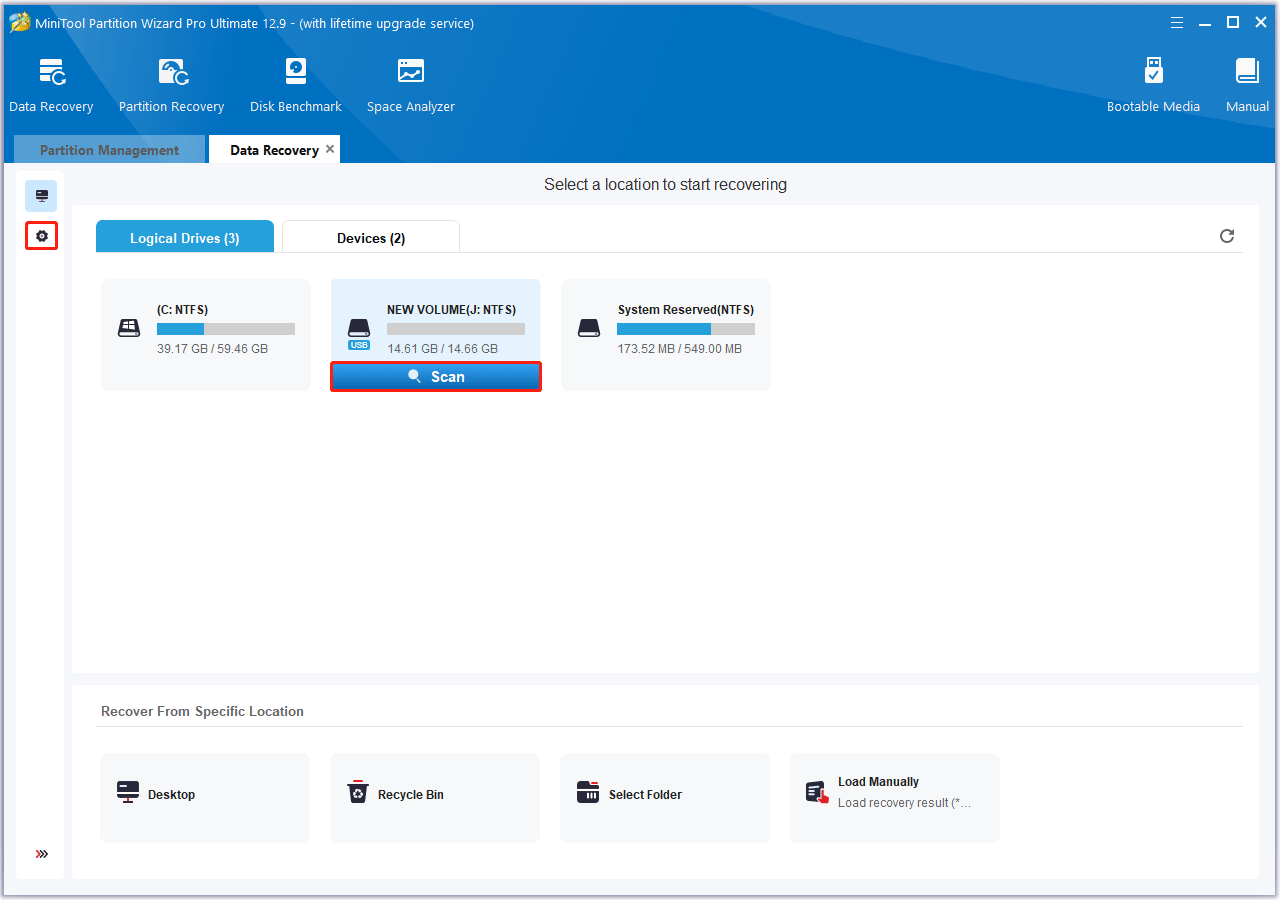
Task: Select the drive view icon in sidebar
Action: (x=42, y=196)
